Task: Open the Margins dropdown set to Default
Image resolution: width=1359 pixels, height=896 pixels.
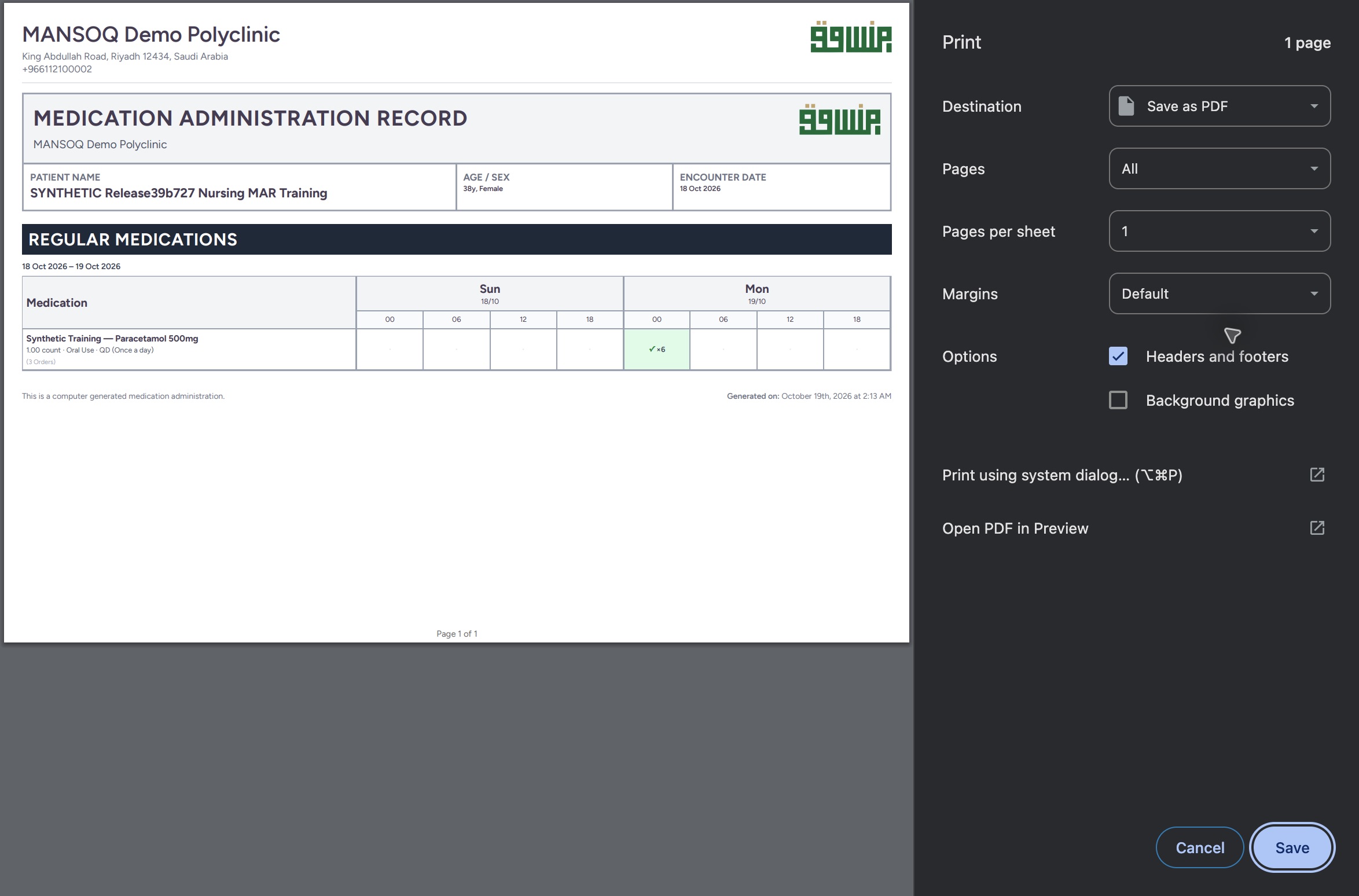Action: (x=1220, y=293)
